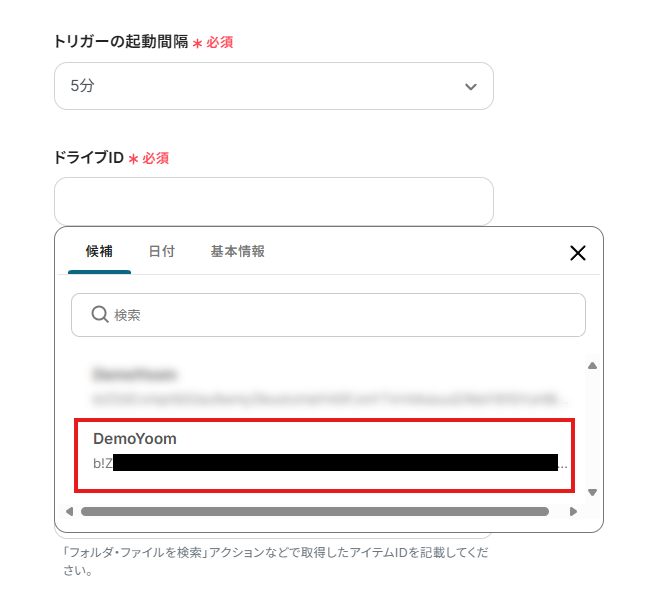Click the candidate list's down scroll arrow
664x593 pixels.
[x=592, y=492]
